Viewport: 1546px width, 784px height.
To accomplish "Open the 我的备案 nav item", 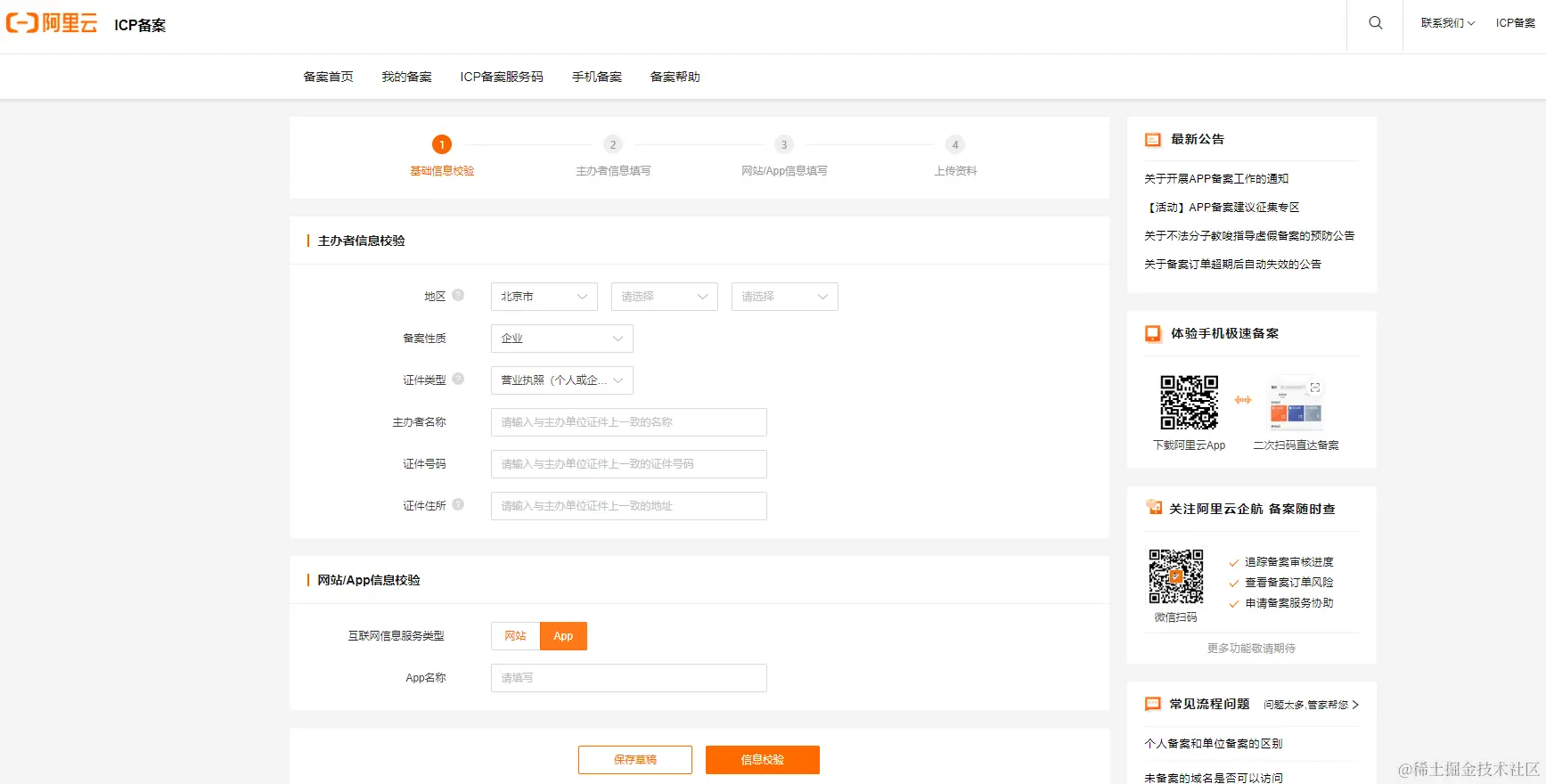I will 406,77.
